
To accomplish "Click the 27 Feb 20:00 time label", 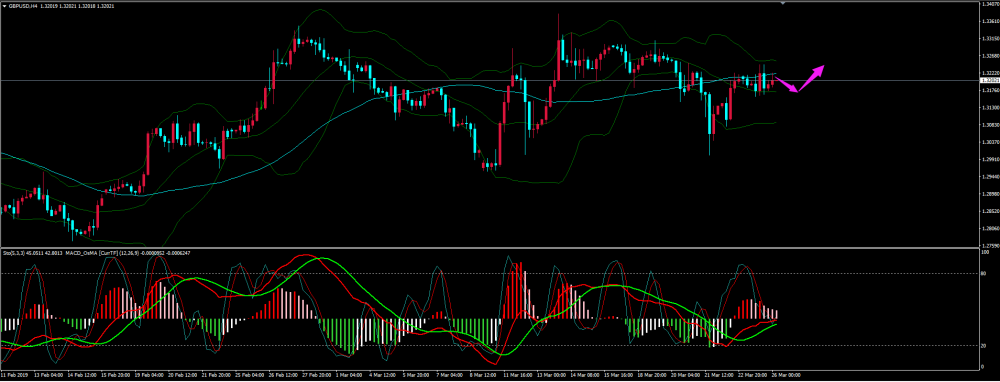I will tap(315, 375).
